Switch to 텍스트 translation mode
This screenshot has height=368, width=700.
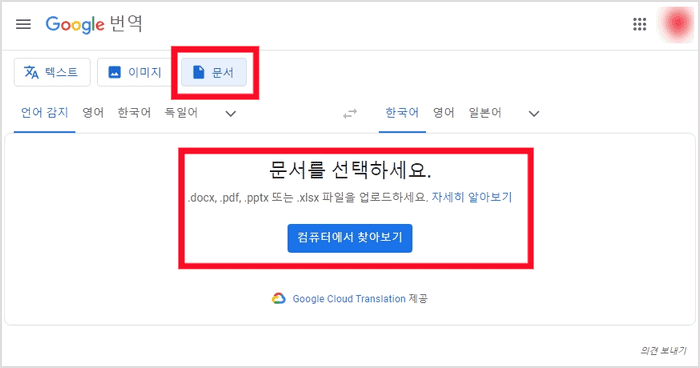52,72
